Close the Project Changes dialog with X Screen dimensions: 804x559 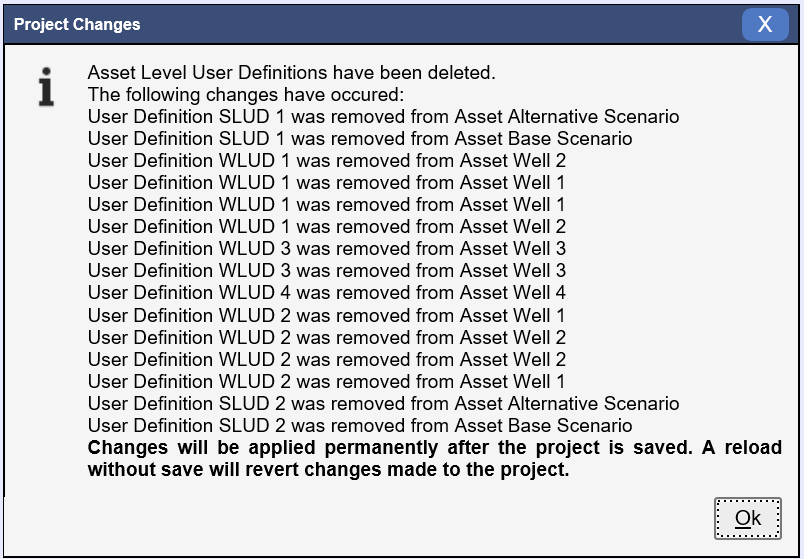765,24
